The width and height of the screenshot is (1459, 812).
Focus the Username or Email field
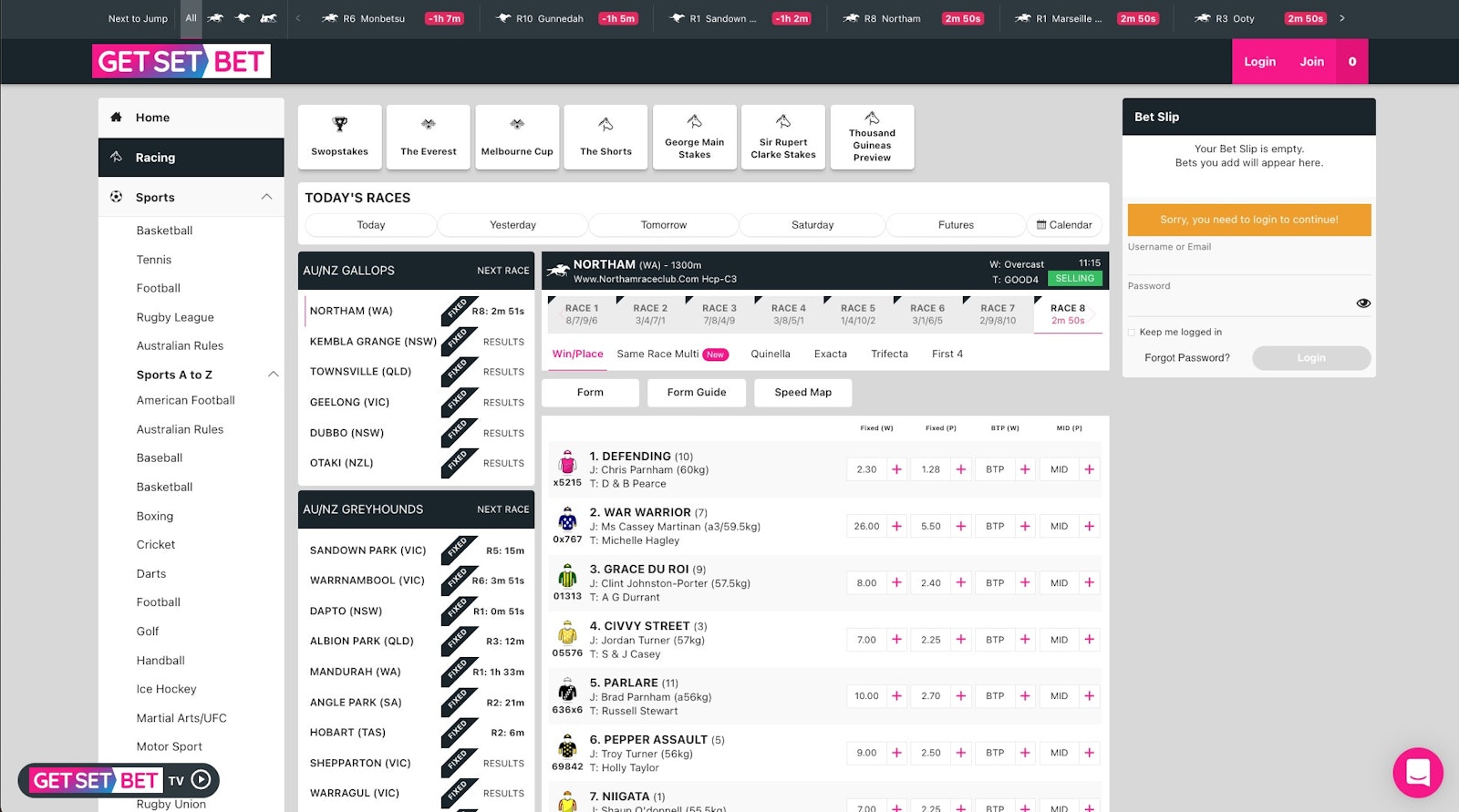coord(1249,262)
